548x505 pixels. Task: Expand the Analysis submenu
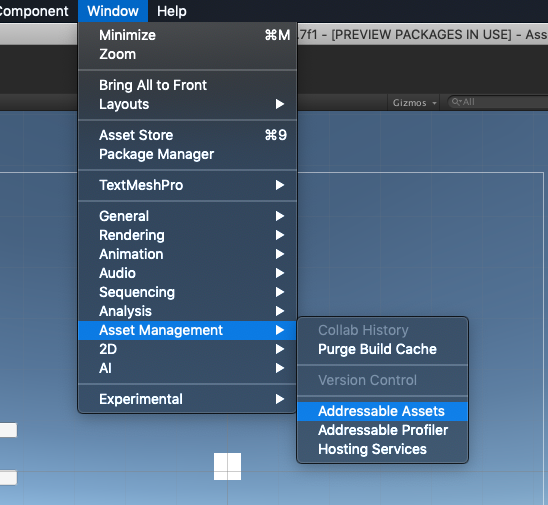coord(187,311)
